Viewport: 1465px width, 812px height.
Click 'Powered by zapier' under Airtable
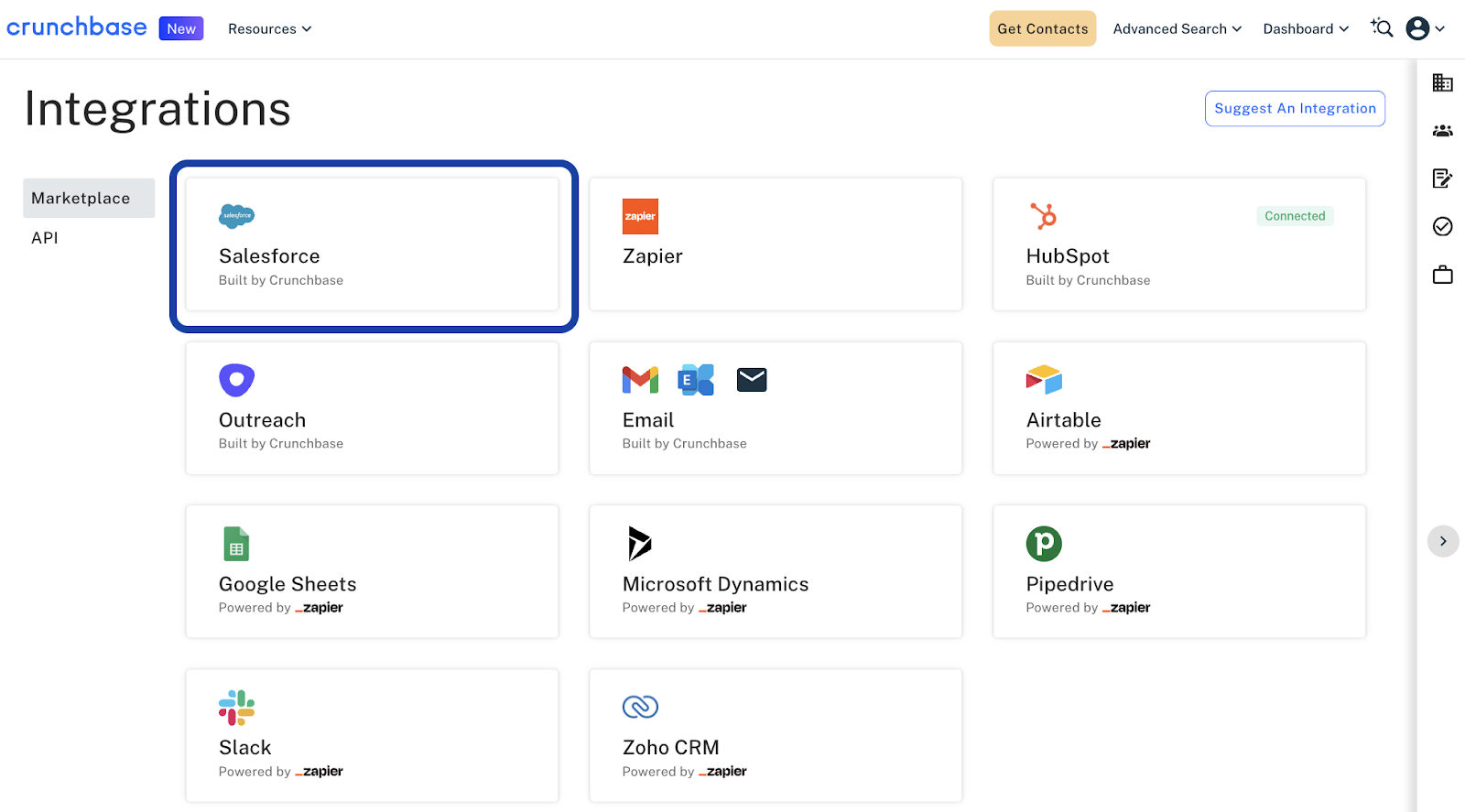pyautogui.click(x=1088, y=443)
